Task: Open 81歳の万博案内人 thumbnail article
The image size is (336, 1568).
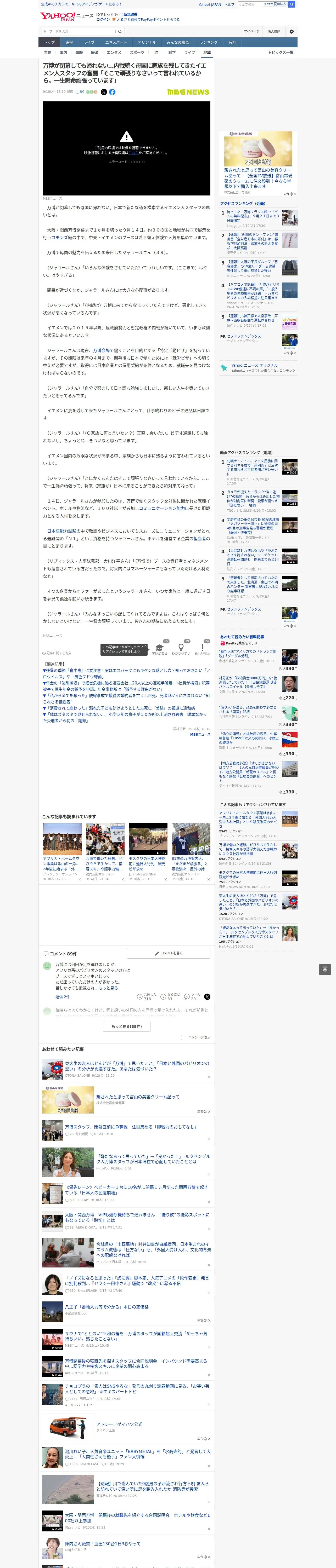Action: click(x=191, y=839)
